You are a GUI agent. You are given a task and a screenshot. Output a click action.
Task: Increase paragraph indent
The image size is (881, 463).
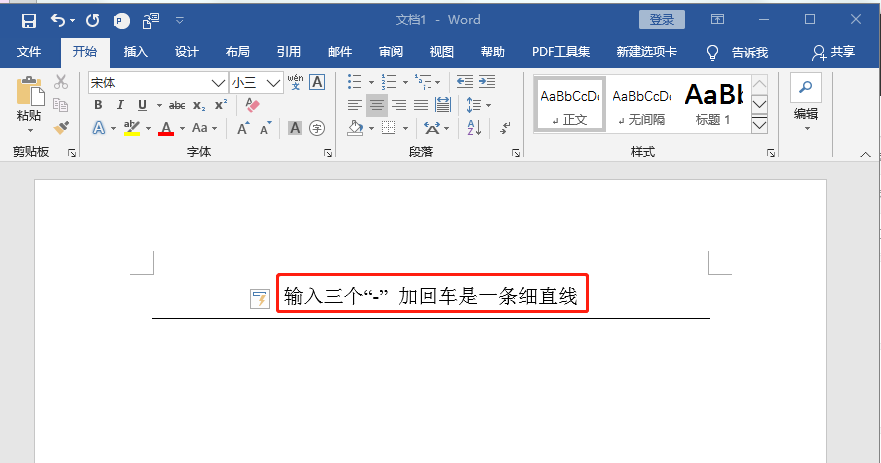[487, 82]
